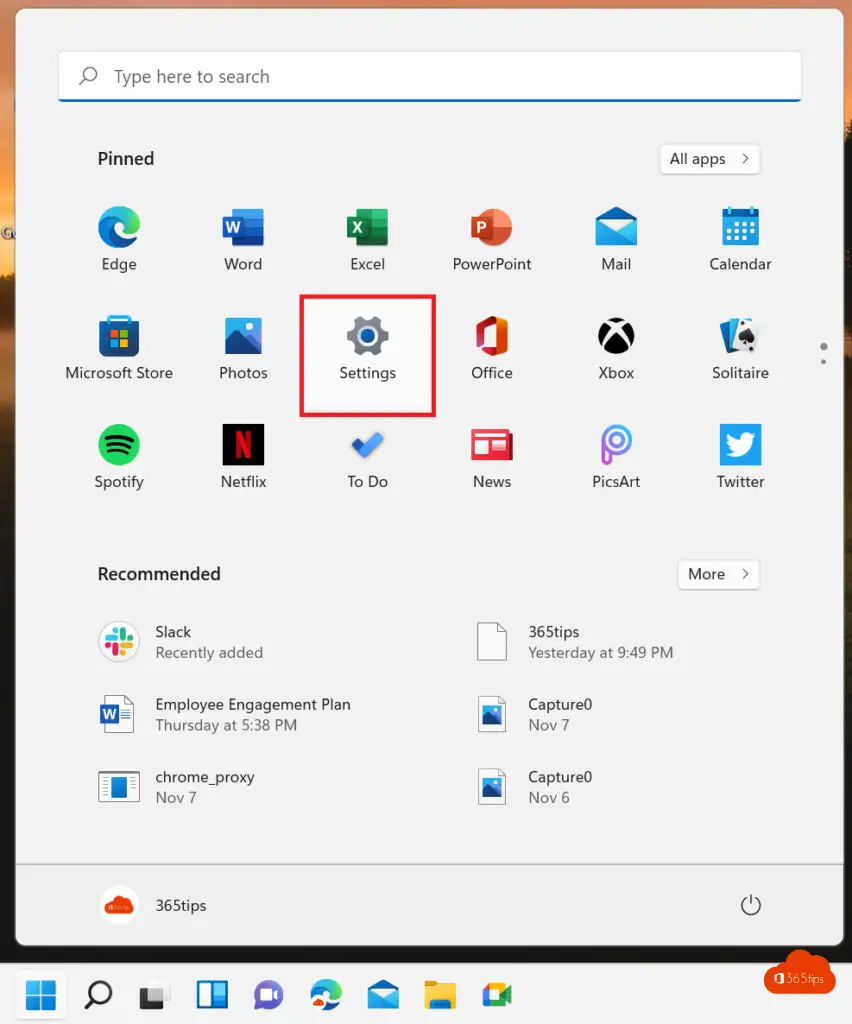Screen dimensions: 852x1024
Task: Open Edge from the taskbar
Action: [326, 995]
